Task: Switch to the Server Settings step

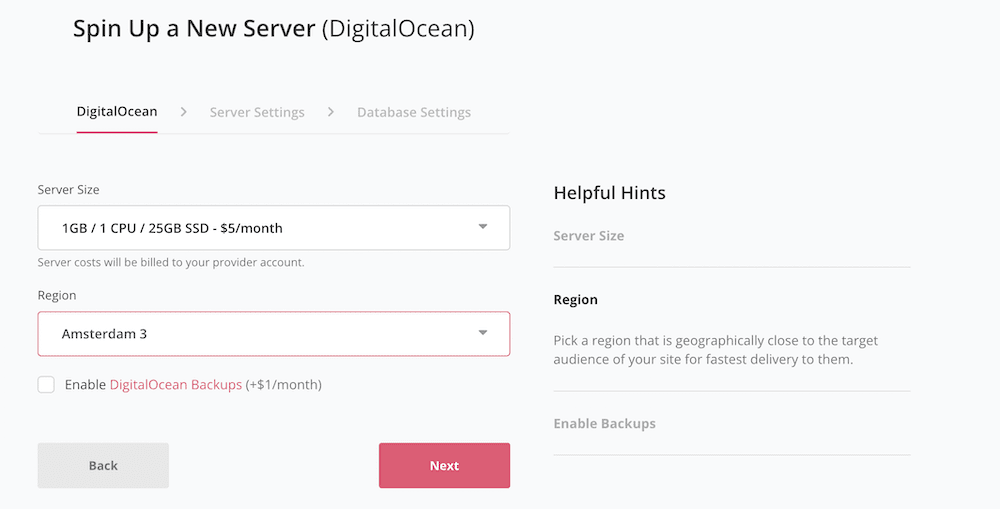Action: point(257,112)
